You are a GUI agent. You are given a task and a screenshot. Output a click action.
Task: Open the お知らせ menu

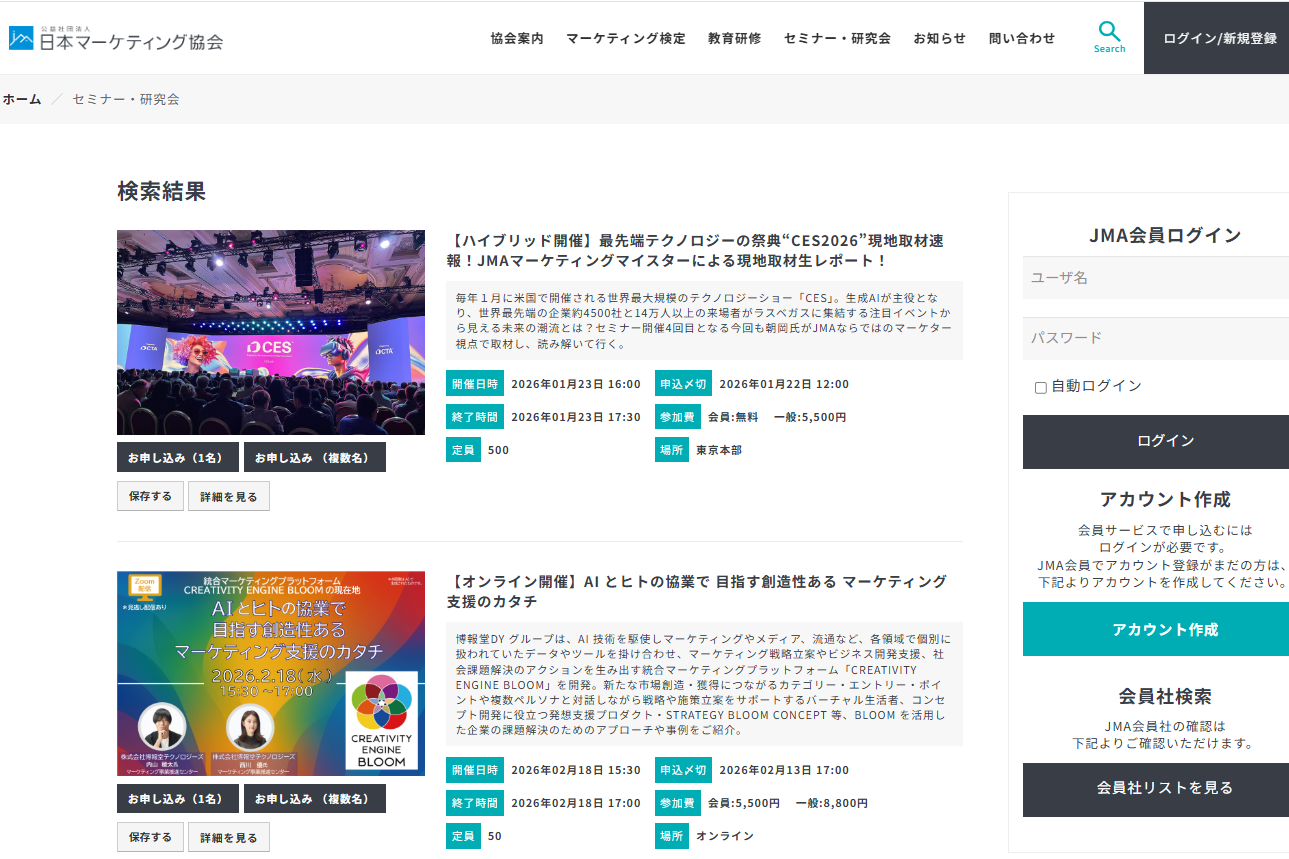pyautogui.click(x=939, y=38)
